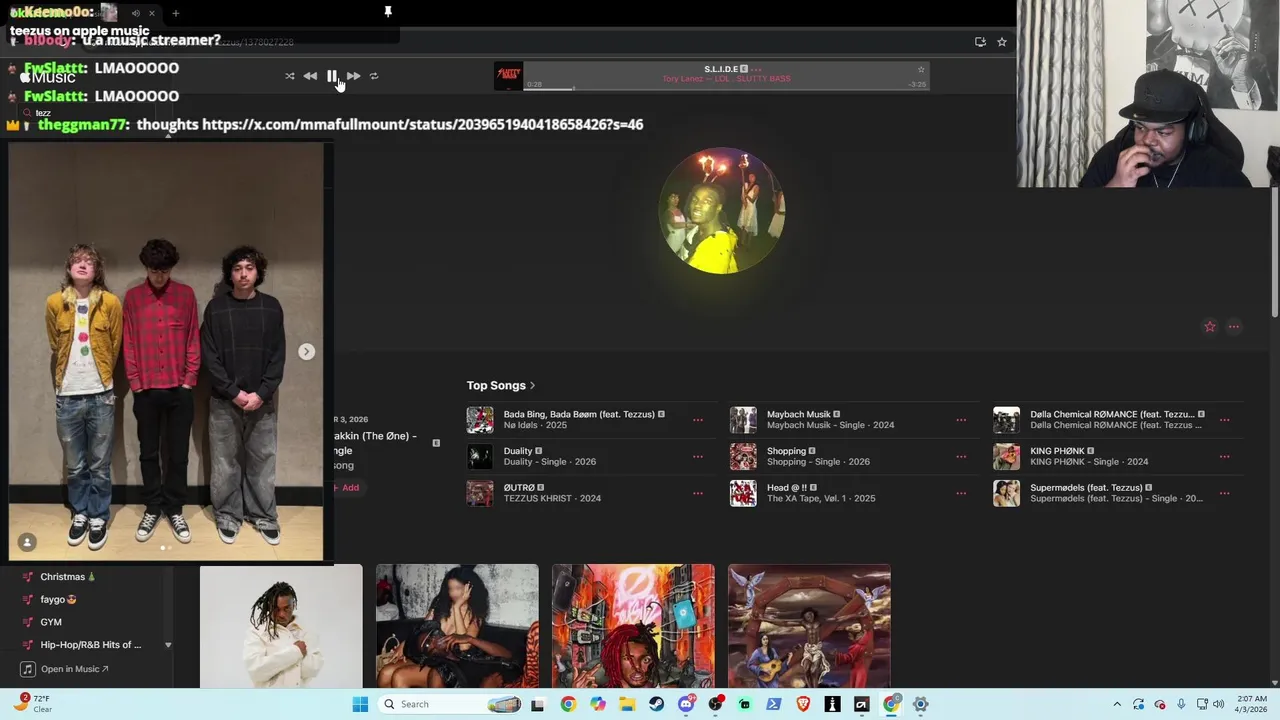1280x720 pixels.
Task: Show hidden system tray icons
Action: [x=1117, y=704]
